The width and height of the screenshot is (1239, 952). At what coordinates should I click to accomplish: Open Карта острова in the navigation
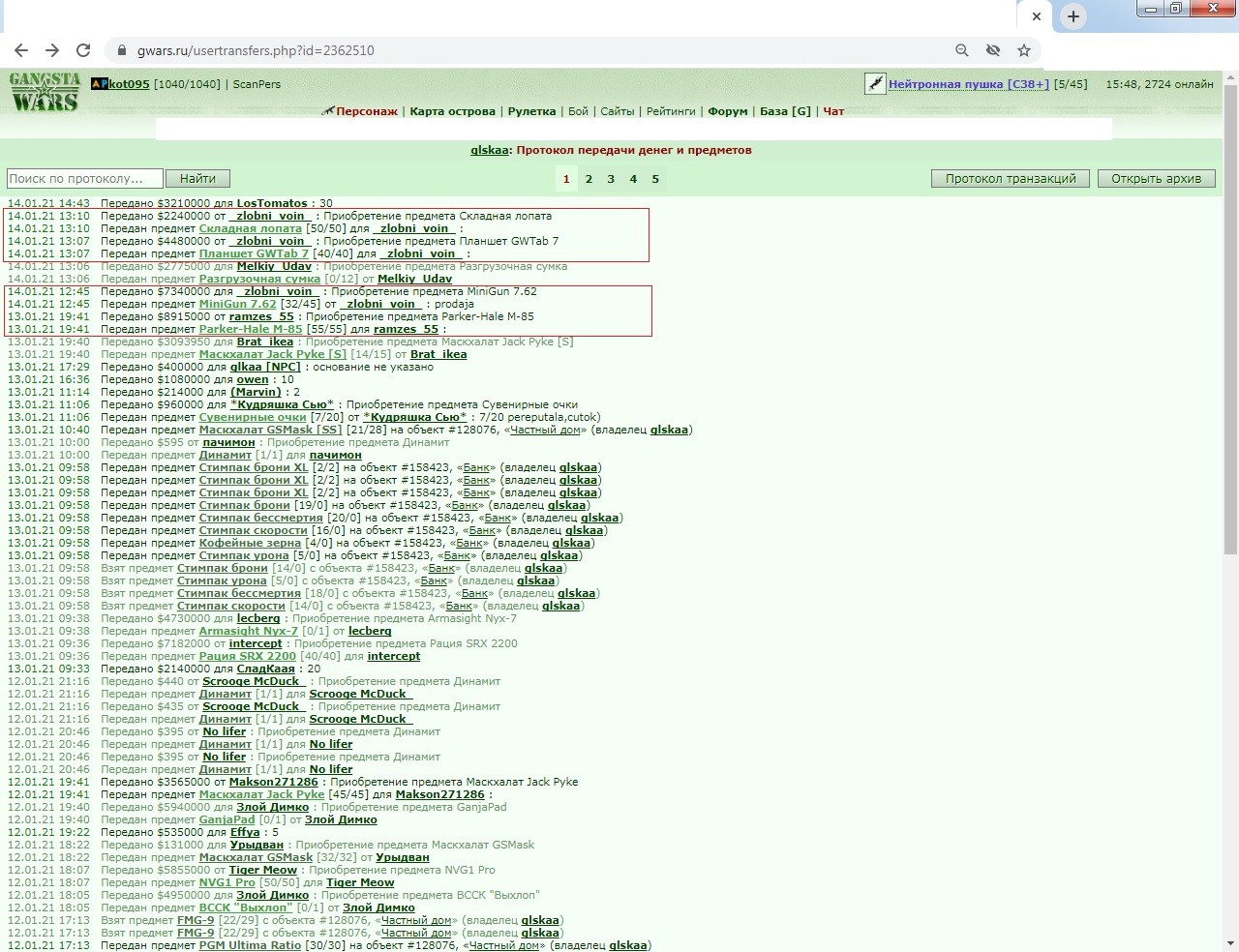click(x=452, y=111)
